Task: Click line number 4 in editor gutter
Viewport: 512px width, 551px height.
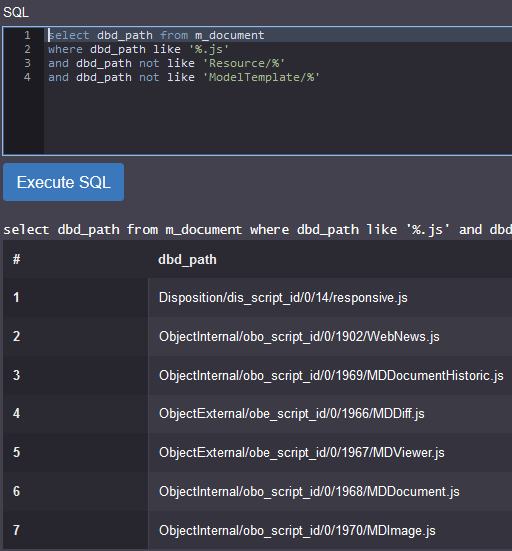Action: pyautogui.click(x=27, y=77)
